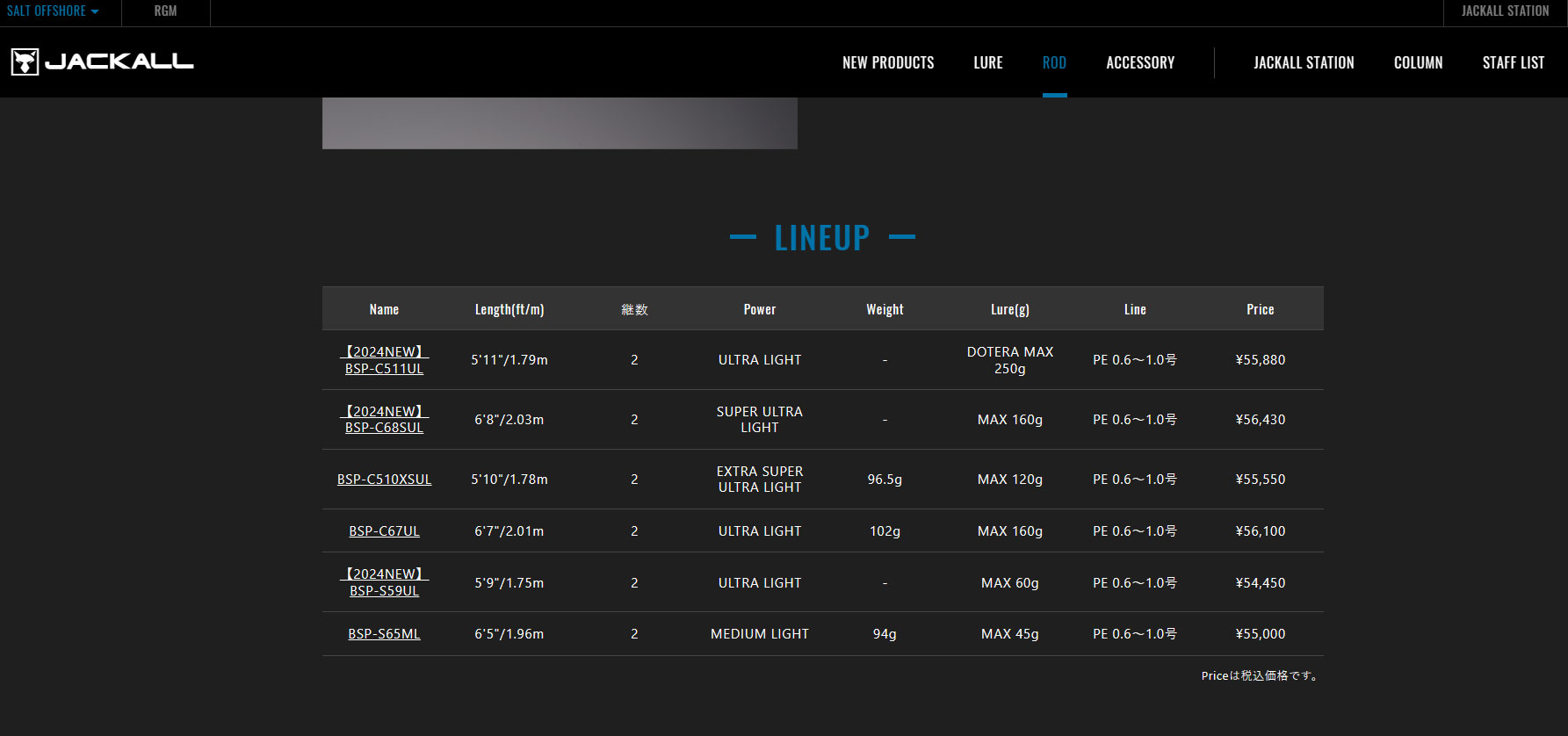The image size is (1568, 736).
Task: Open JACKALL STATION in main navigation
Action: tap(1304, 62)
